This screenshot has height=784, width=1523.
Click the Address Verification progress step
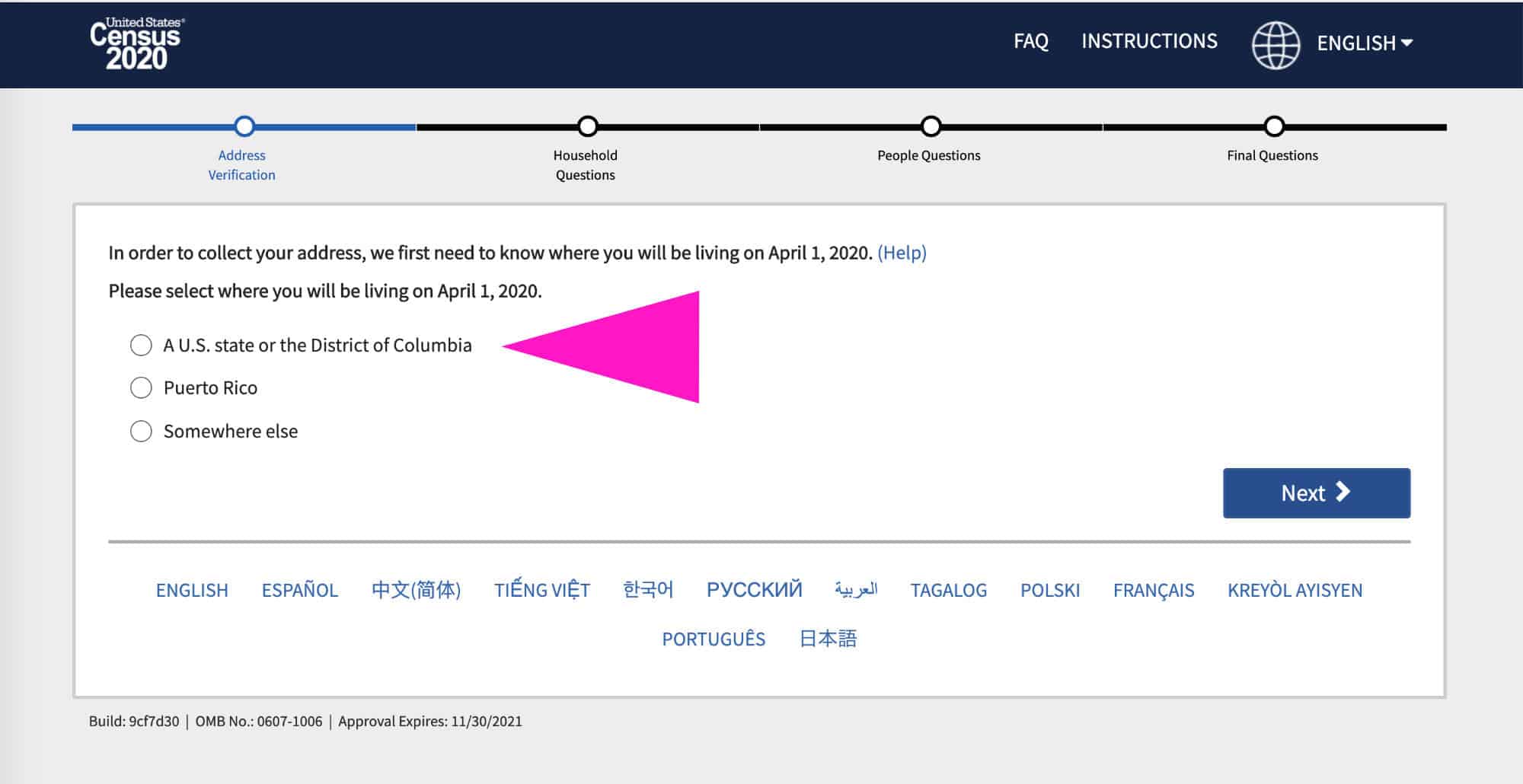tap(244, 126)
